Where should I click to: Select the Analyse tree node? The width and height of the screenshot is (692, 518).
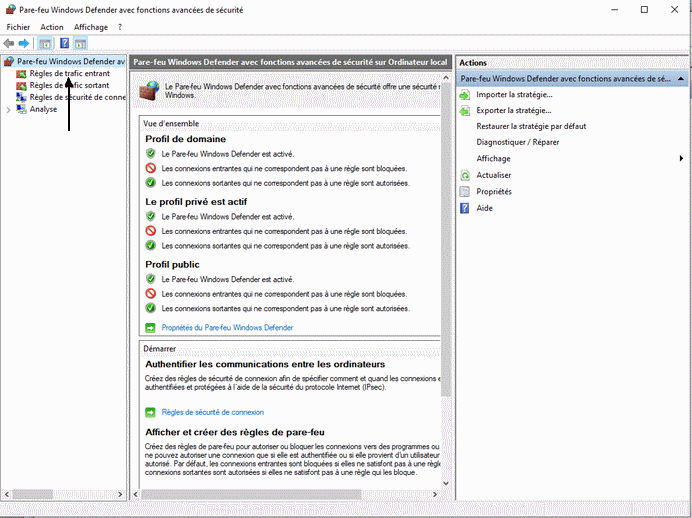click(43, 109)
